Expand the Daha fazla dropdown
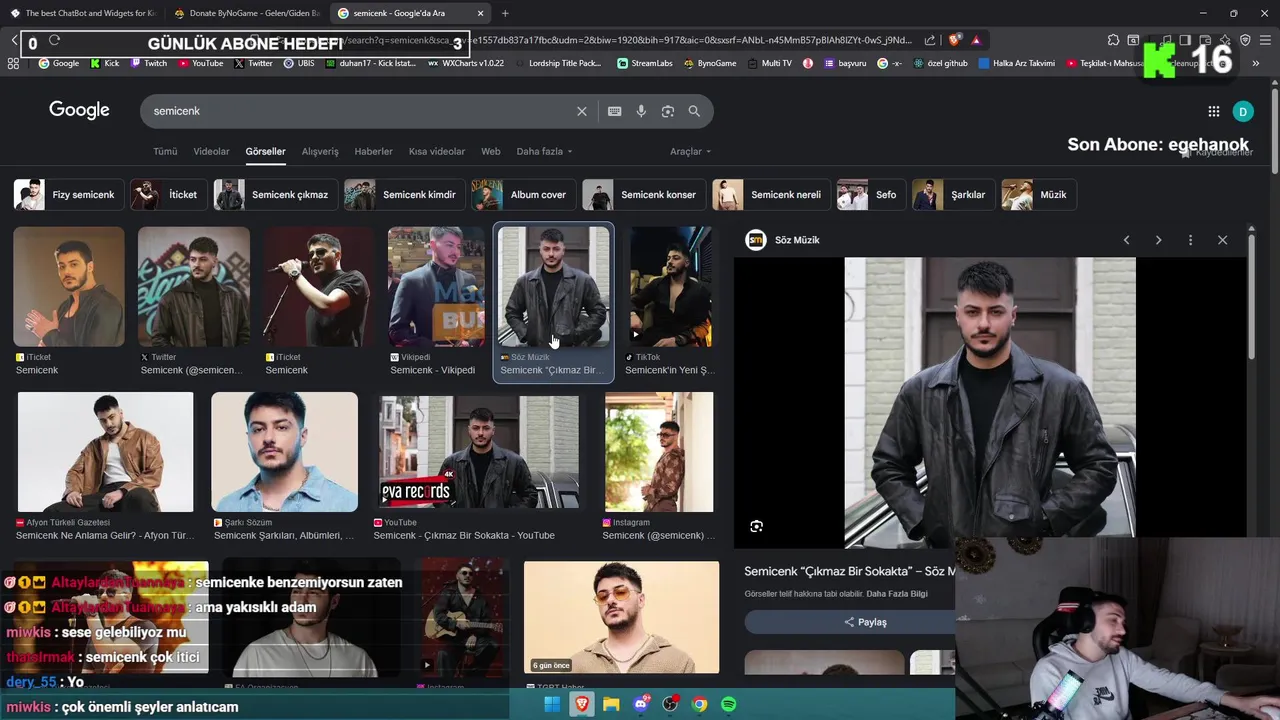Image resolution: width=1280 pixels, height=720 pixels. coord(544,151)
